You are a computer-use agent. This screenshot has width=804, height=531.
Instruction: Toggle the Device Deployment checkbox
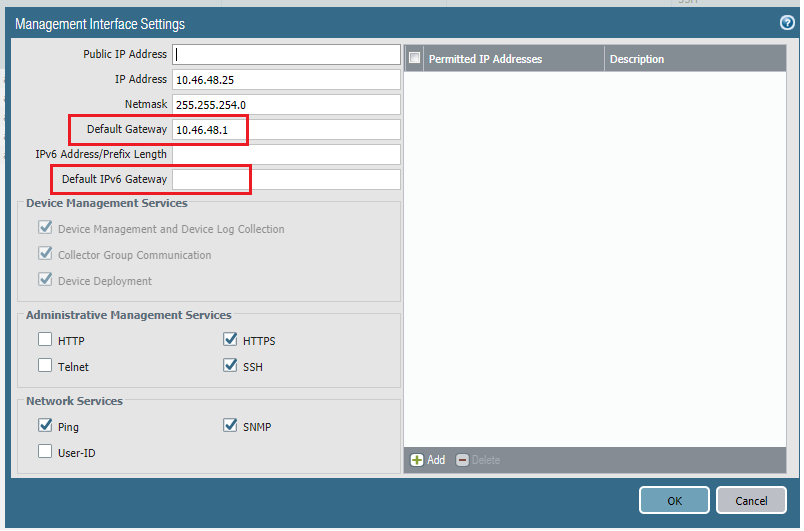pos(45,280)
